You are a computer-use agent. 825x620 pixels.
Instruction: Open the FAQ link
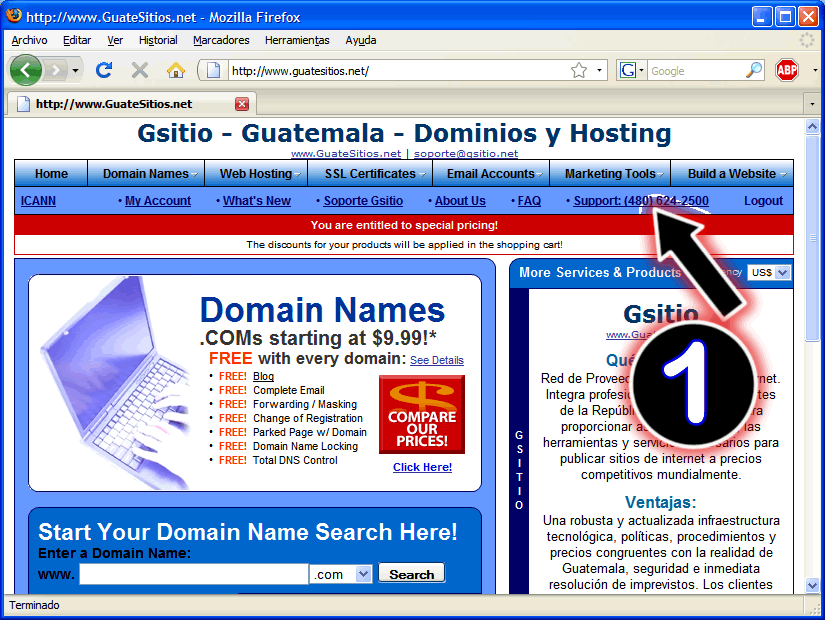[529, 201]
